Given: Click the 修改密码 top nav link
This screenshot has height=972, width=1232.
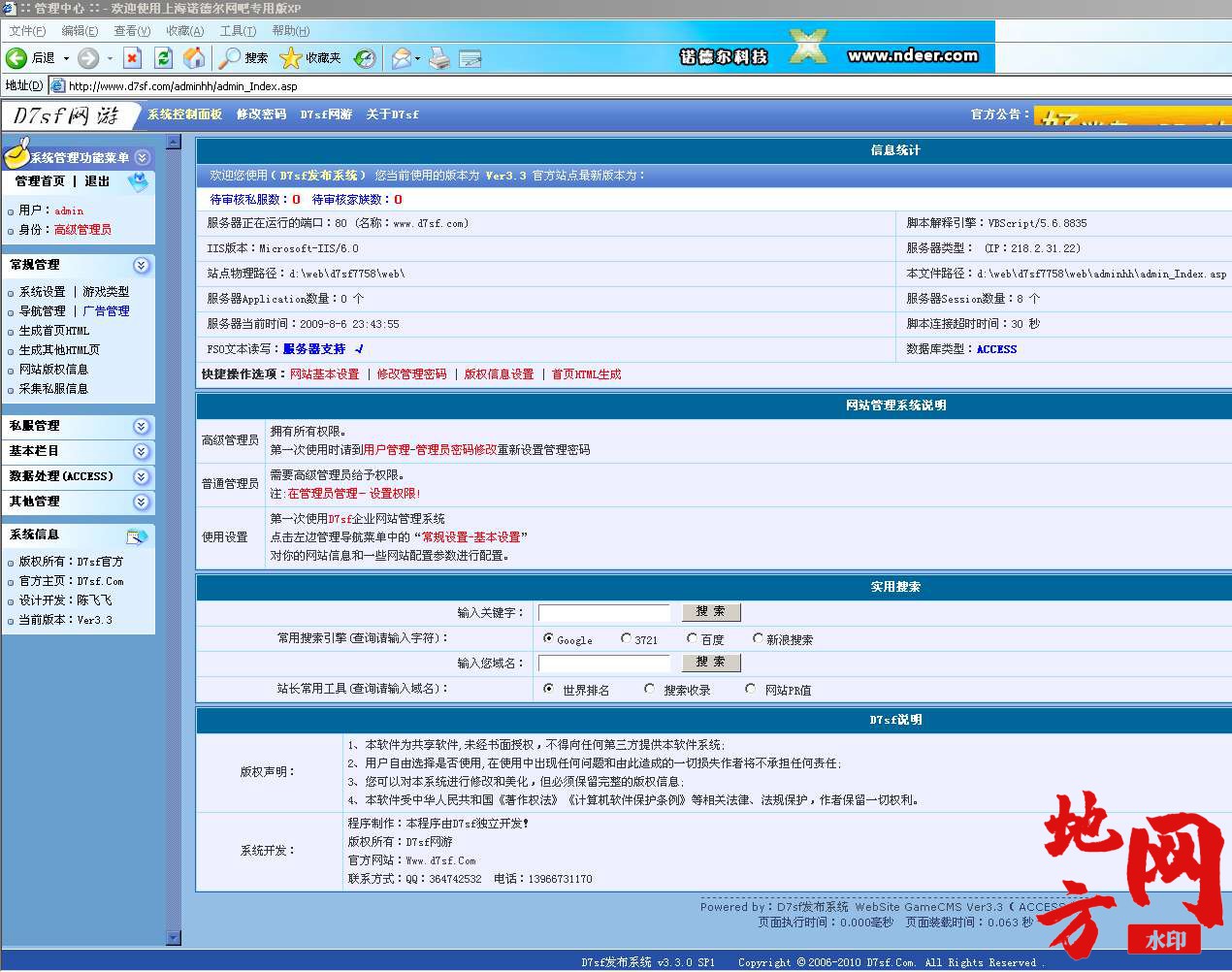Looking at the screenshot, I should (x=261, y=114).
